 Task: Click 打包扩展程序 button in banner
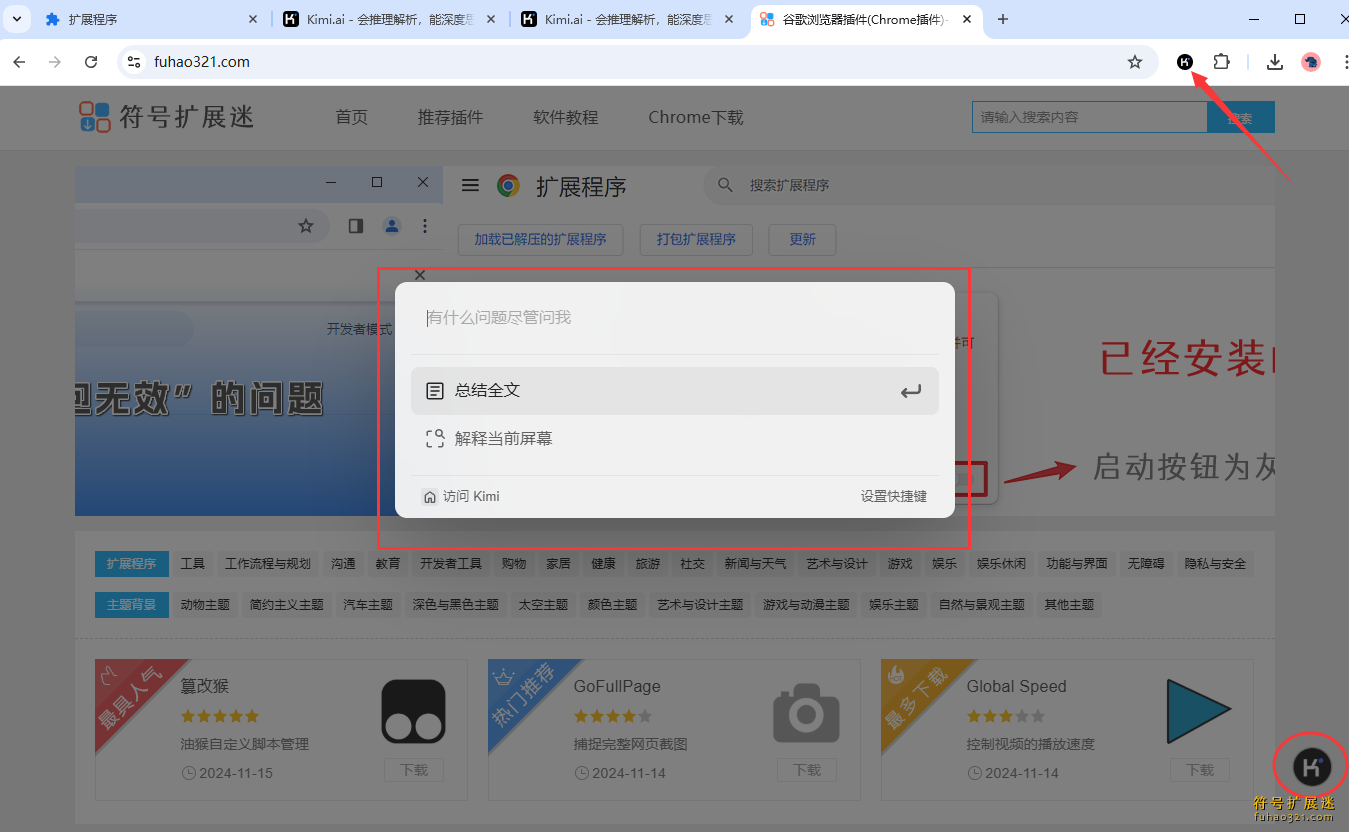tap(696, 240)
